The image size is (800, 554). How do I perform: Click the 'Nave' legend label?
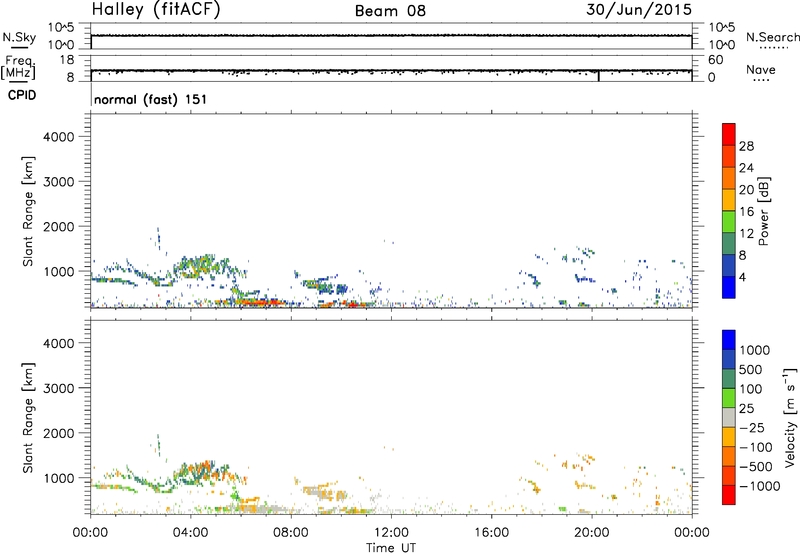coord(761,69)
